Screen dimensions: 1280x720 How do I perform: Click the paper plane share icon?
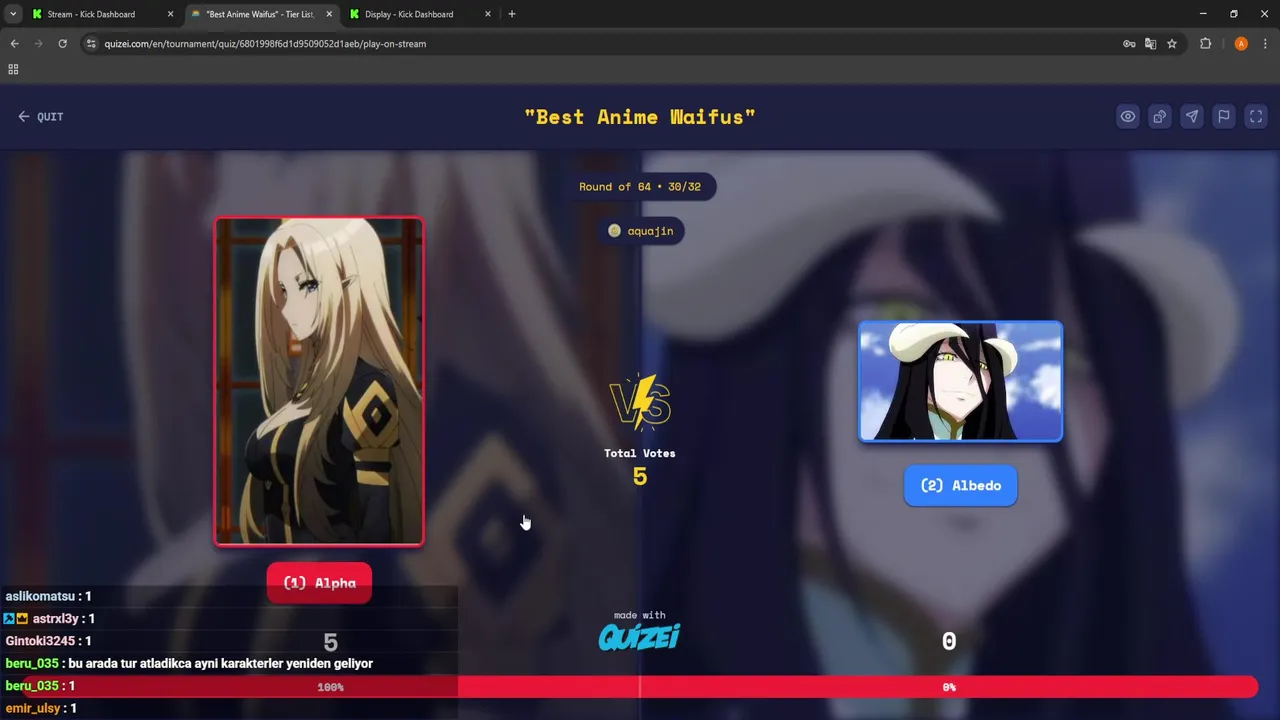(x=1191, y=116)
